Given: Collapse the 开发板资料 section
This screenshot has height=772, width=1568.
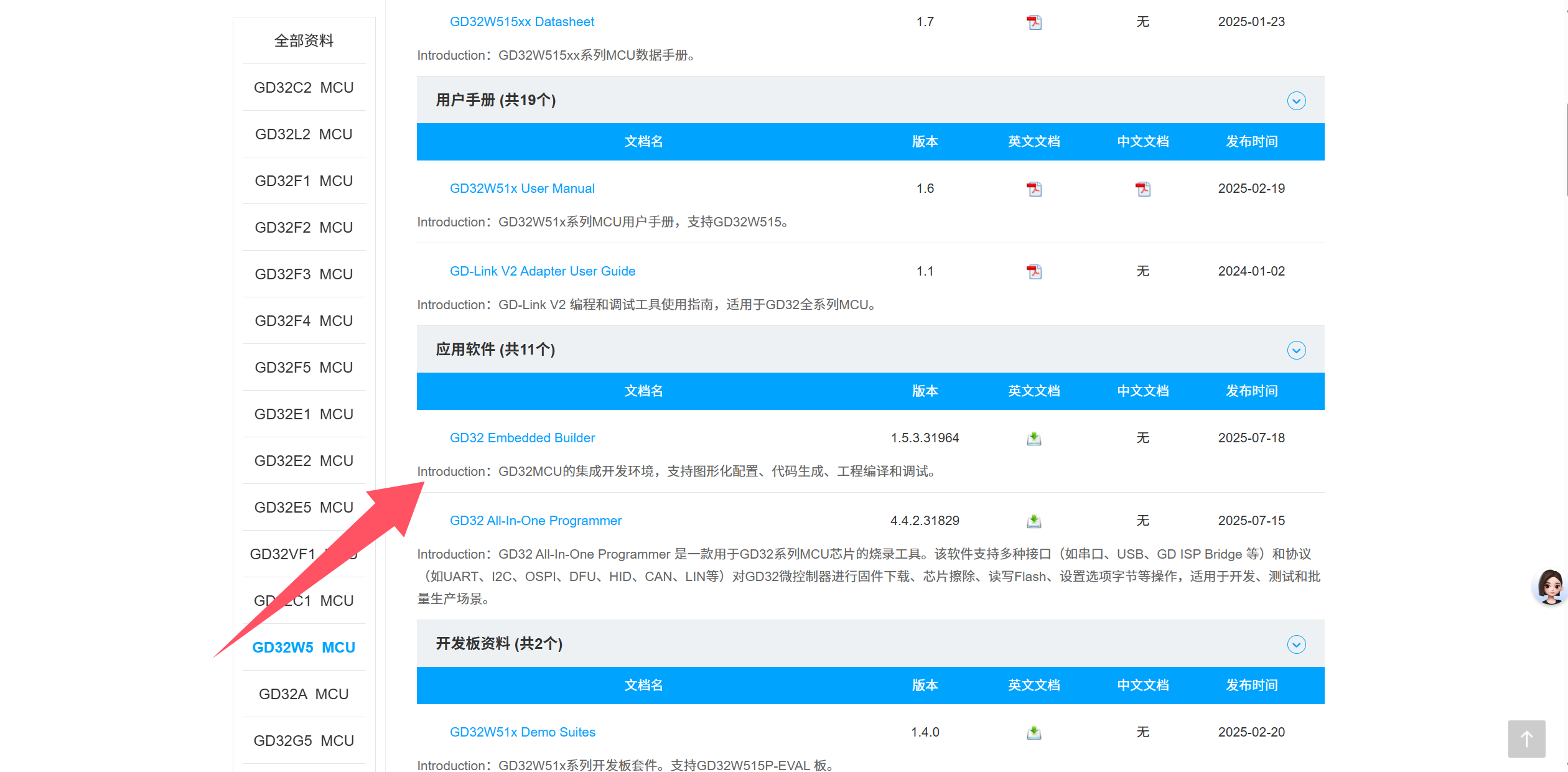Looking at the screenshot, I should [1296, 644].
